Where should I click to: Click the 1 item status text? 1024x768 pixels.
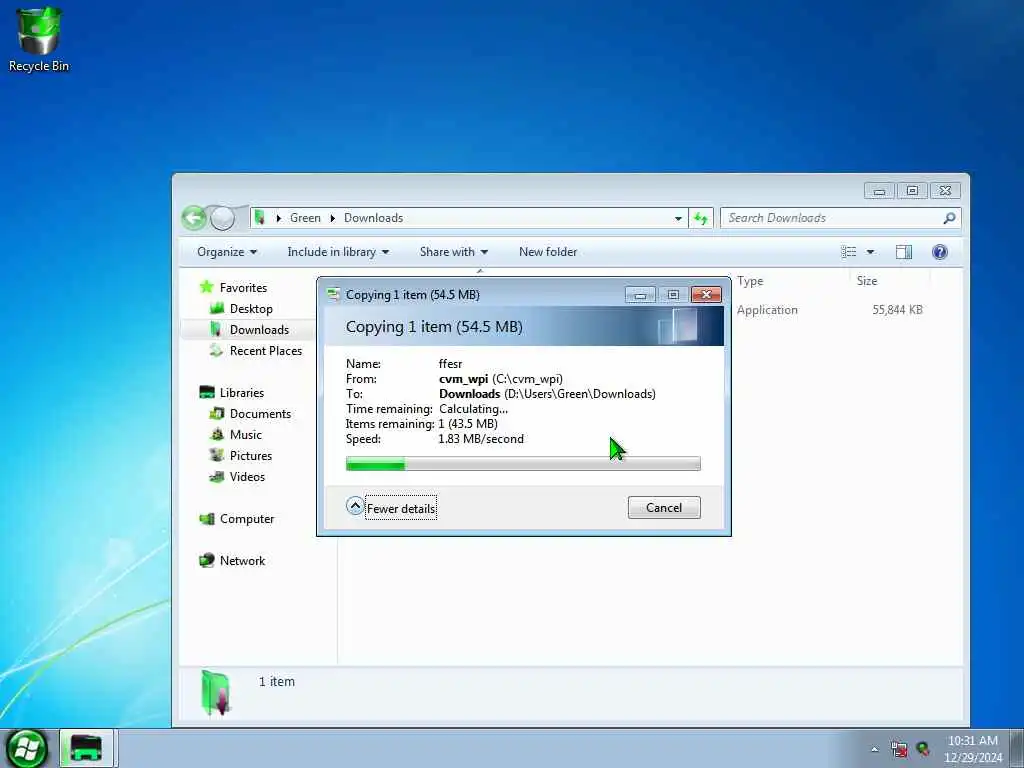pos(277,682)
